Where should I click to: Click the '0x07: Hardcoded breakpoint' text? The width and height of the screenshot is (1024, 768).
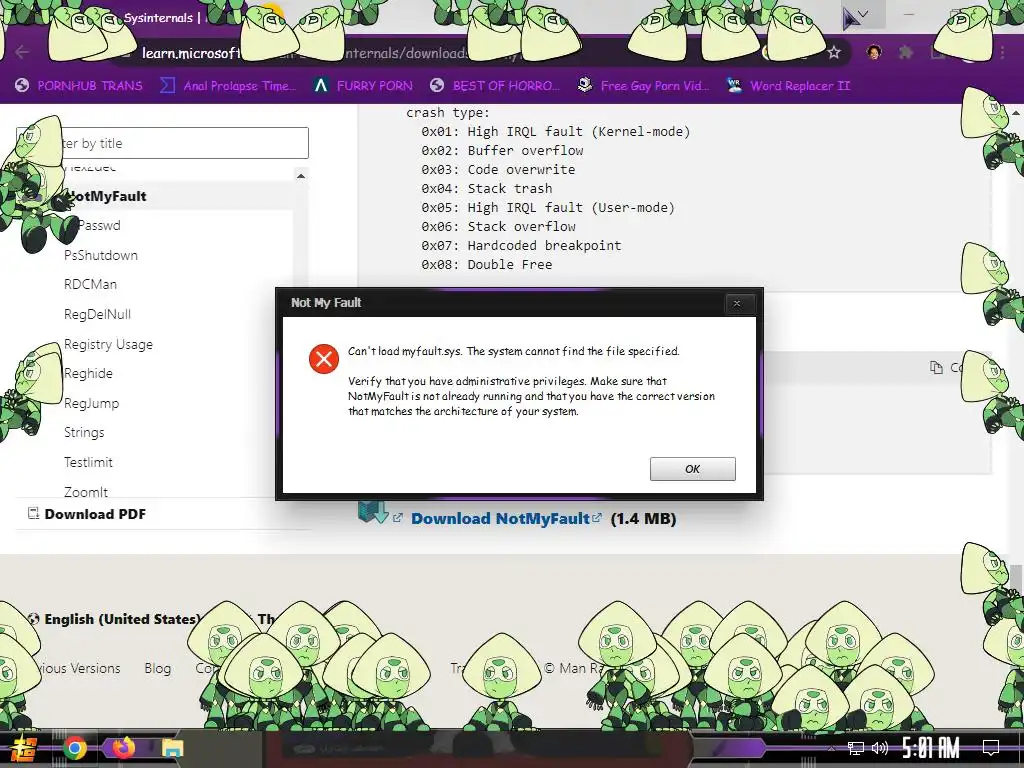pyautogui.click(x=521, y=245)
